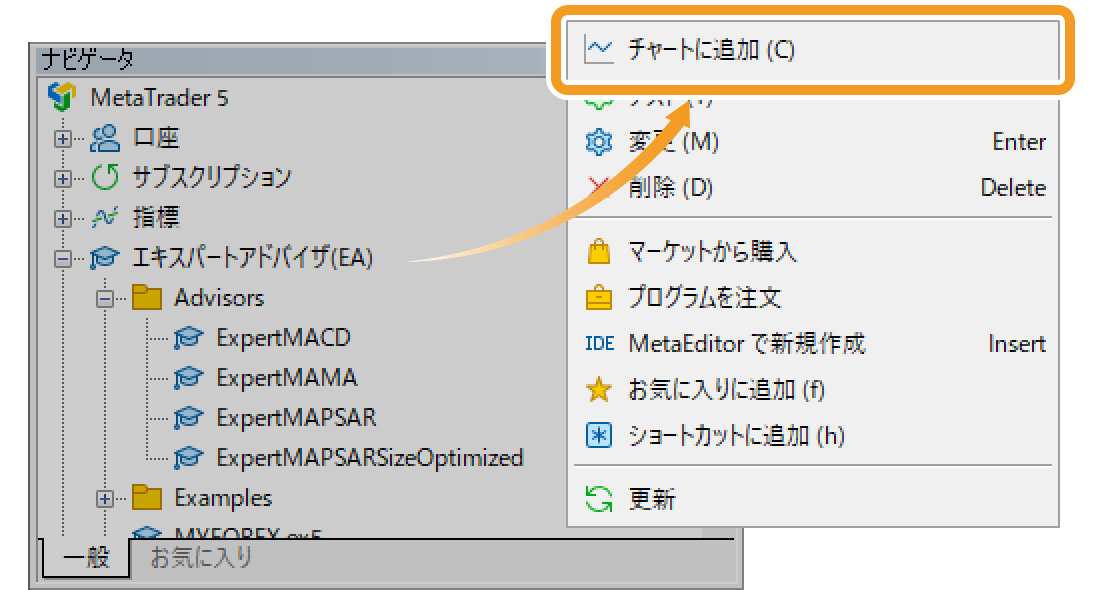This screenshot has width=1100, height=590.
Task: Collapse the エキスパートアドバイザ(EA) node
Action: click(62, 259)
